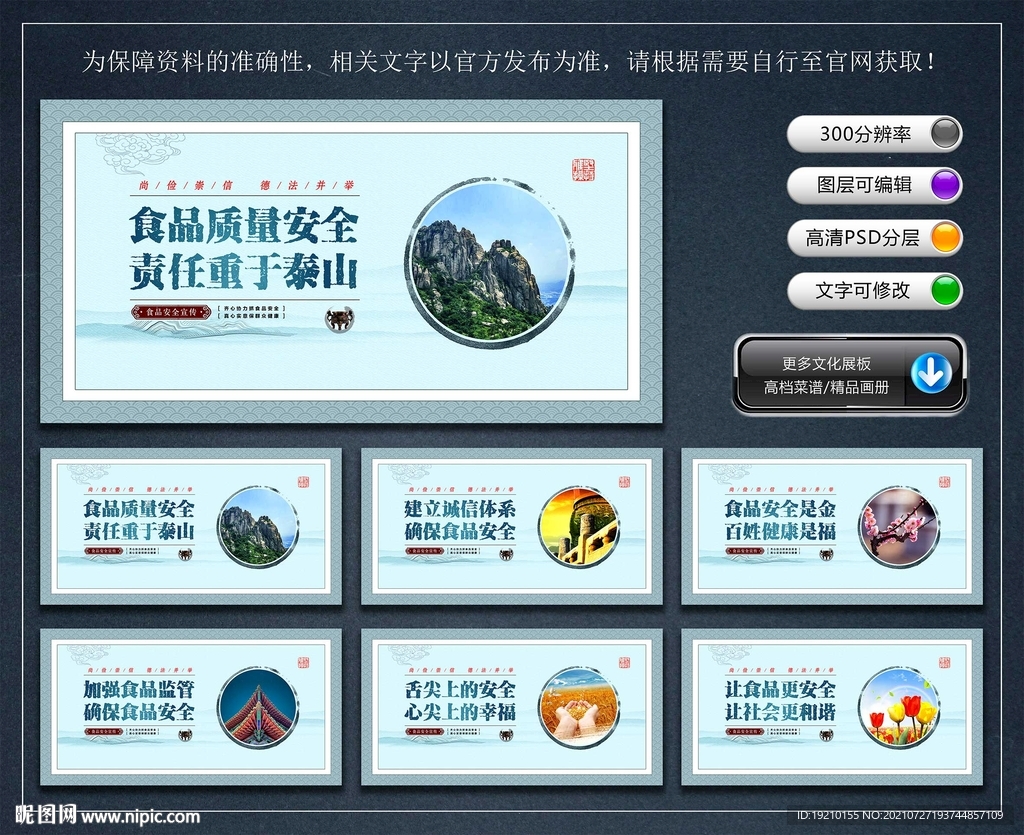Open the 让食品更安全 让社会更和谐 thumbnail

832,707
